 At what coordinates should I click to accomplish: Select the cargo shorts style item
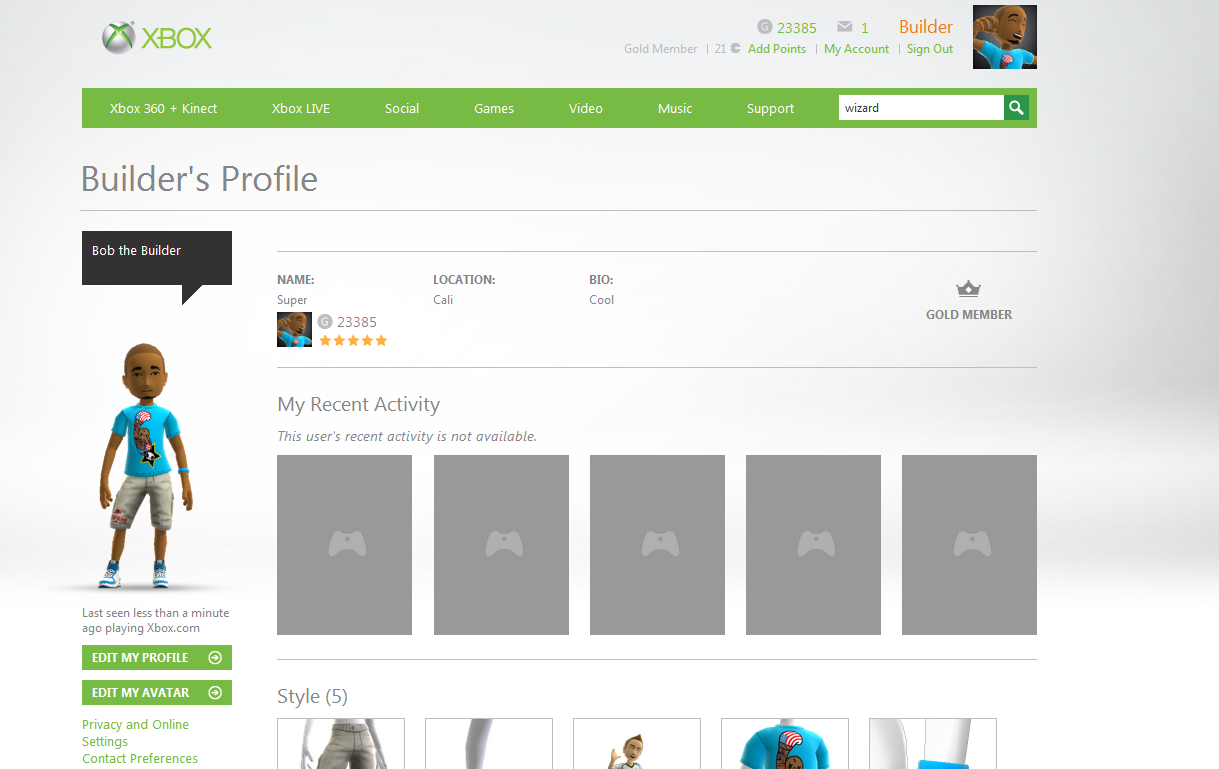[x=341, y=743]
